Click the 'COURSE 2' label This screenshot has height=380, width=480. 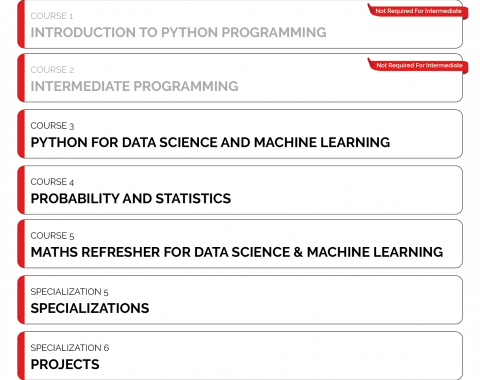point(52,70)
